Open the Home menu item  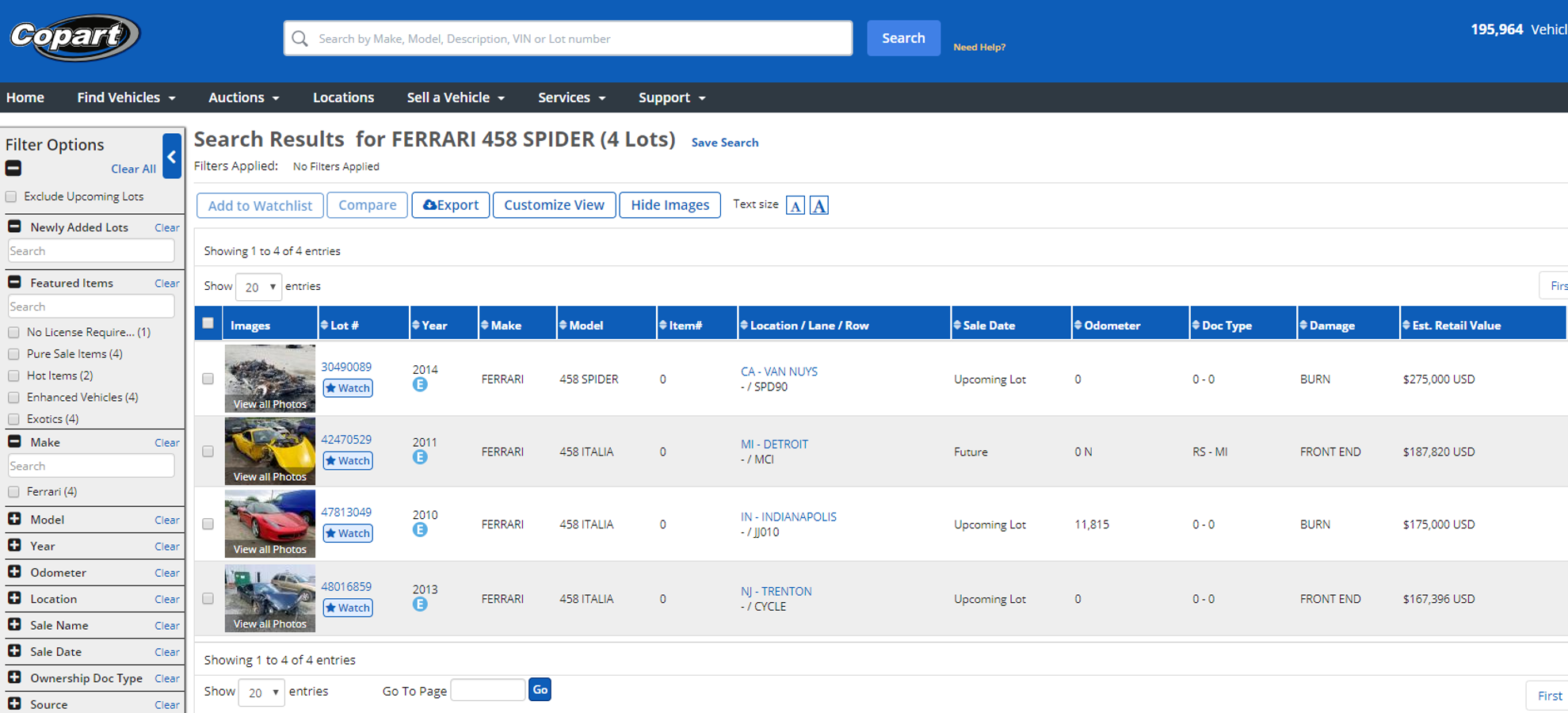click(25, 97)
